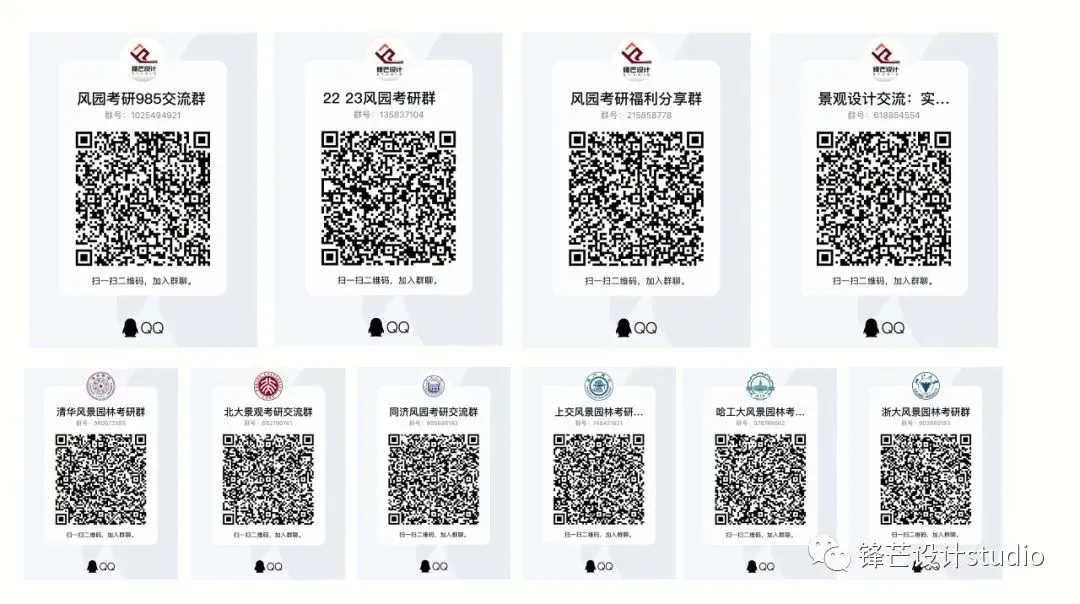1080x604 pixels.
Task: Click the 哈工大风景园林考研 QR code
Action: tap(760, 479)
